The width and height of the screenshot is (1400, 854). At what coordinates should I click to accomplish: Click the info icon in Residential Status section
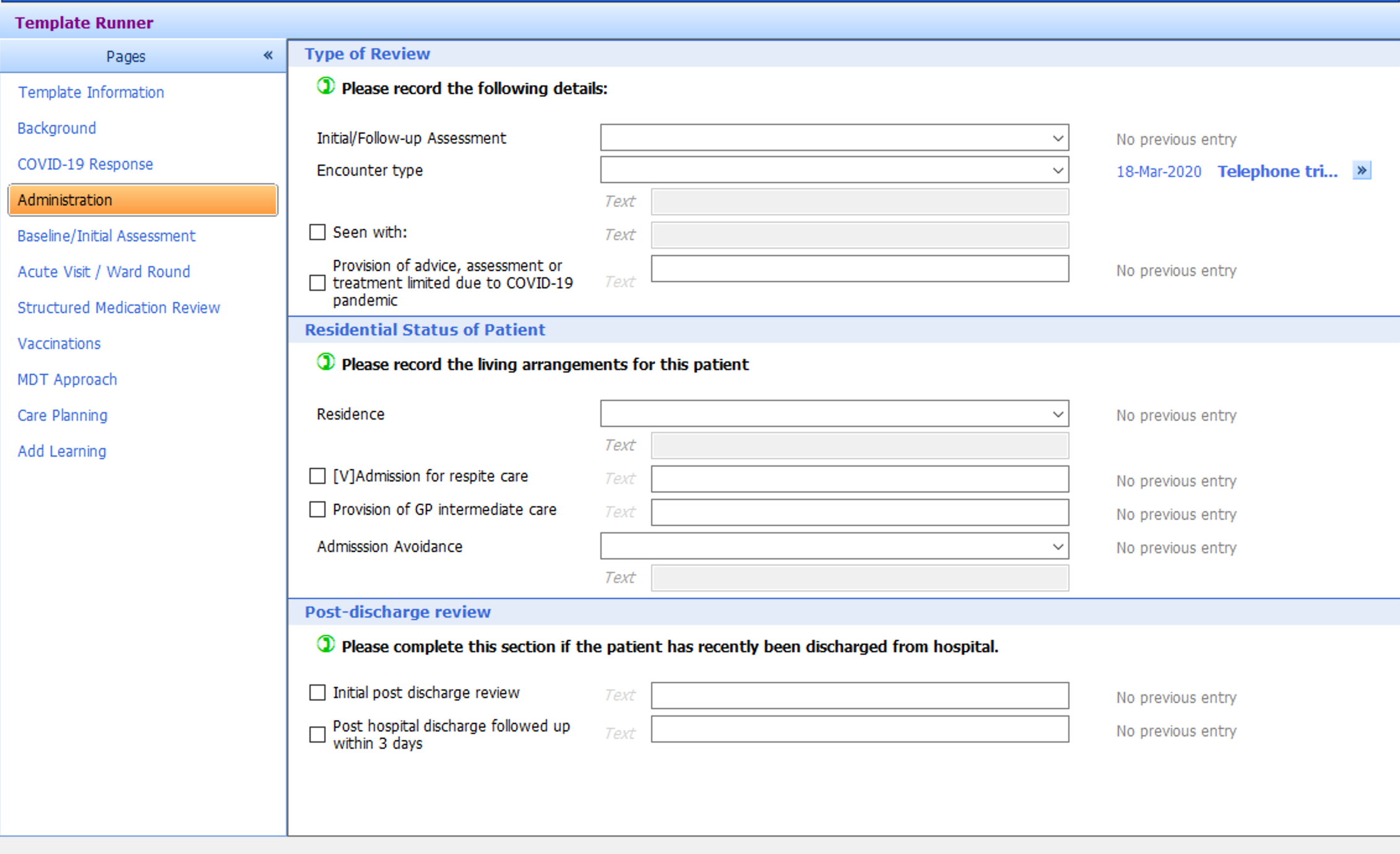point(326,363)
